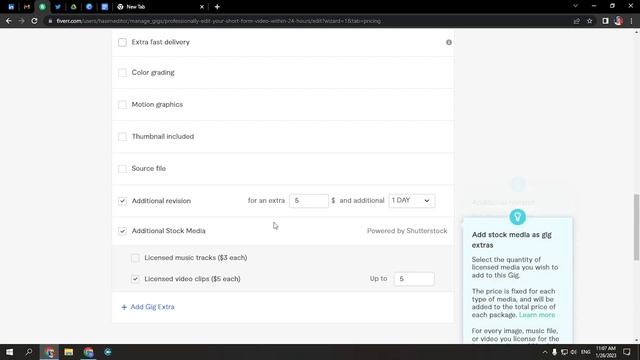
Task: Open the taskbar clock and date
Action: click(x=606, y=352)
